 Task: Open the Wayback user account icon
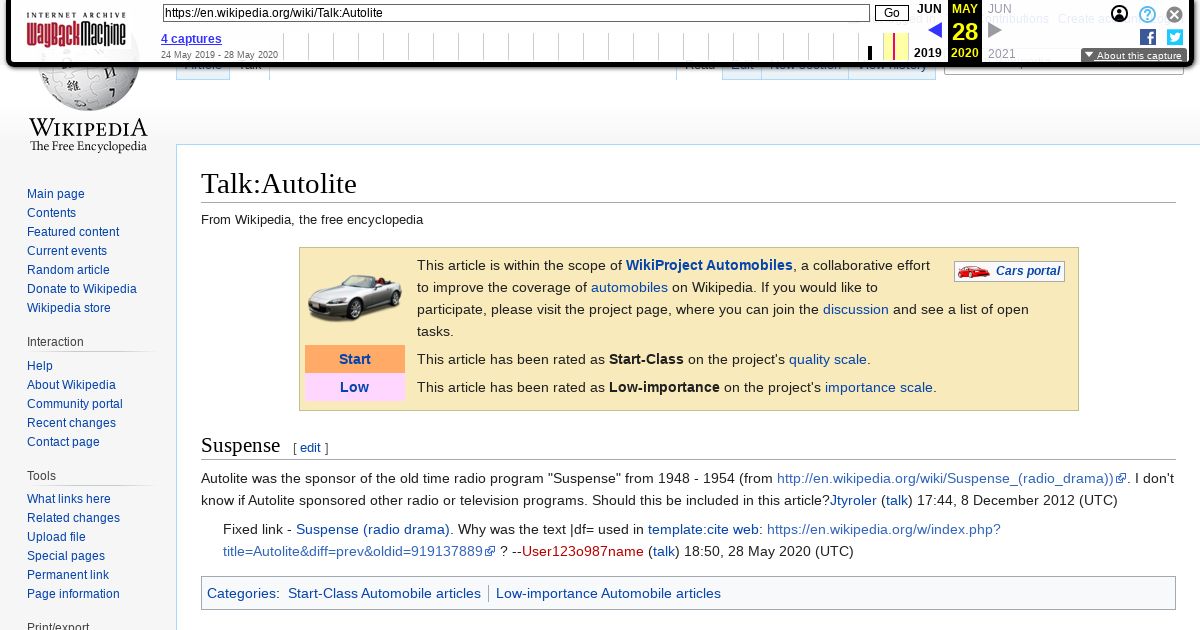1120,14
